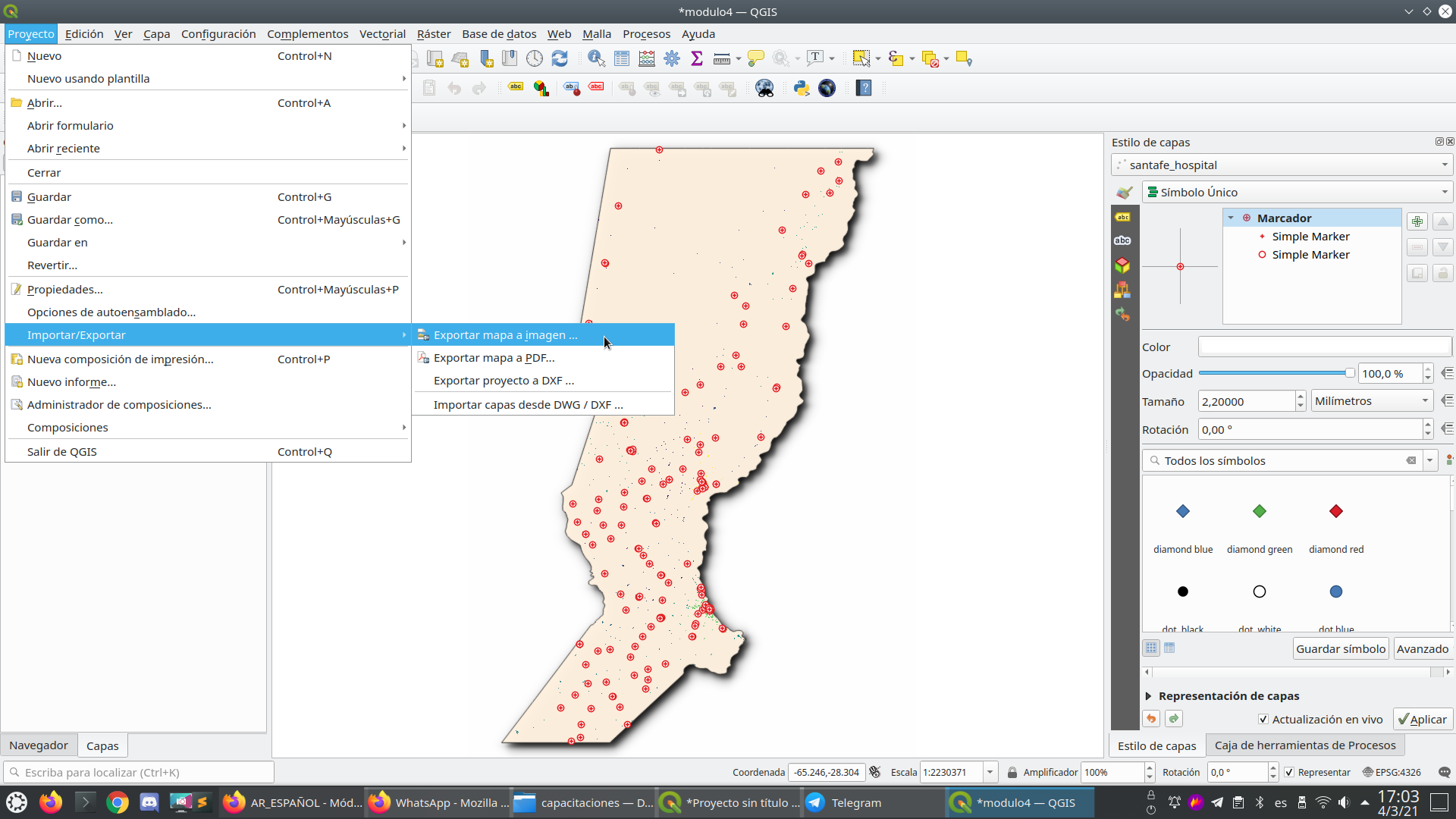Screen dimensions: 1456x819
Task: Click the Redo icon in toolbar
Action: pos(480,89)
